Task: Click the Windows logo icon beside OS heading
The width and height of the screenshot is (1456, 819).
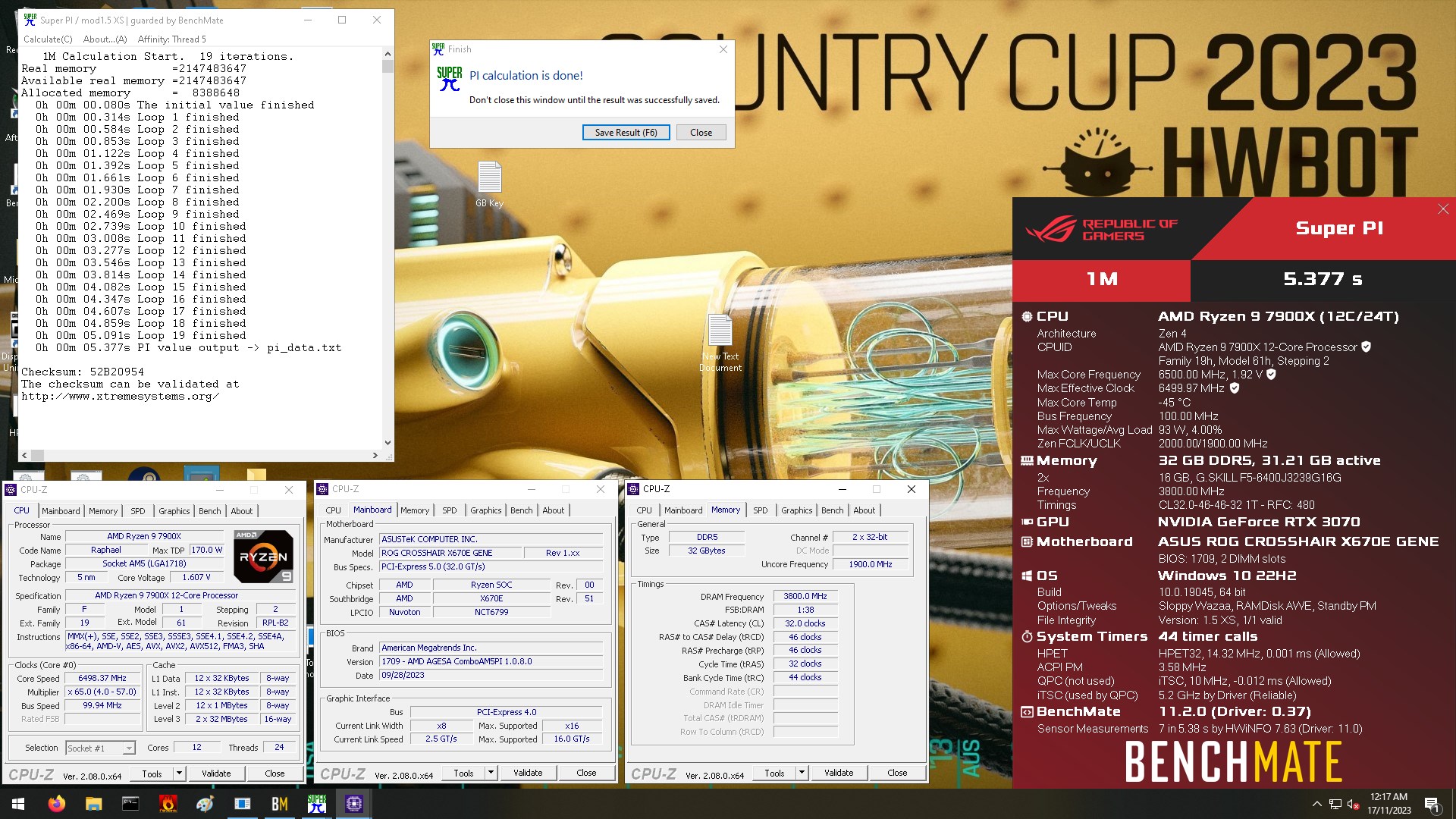Action: point(1027,576)
